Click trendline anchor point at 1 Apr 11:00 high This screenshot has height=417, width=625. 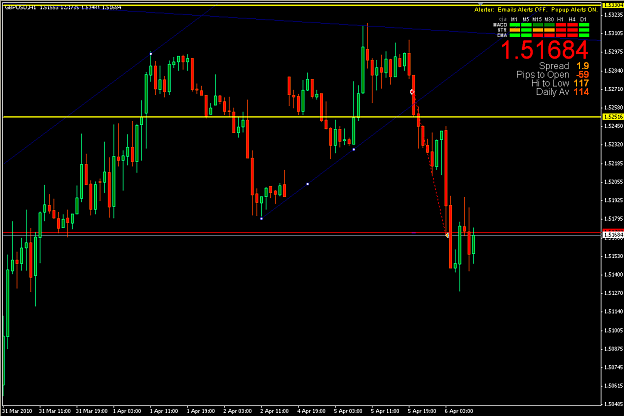(151, 53)
